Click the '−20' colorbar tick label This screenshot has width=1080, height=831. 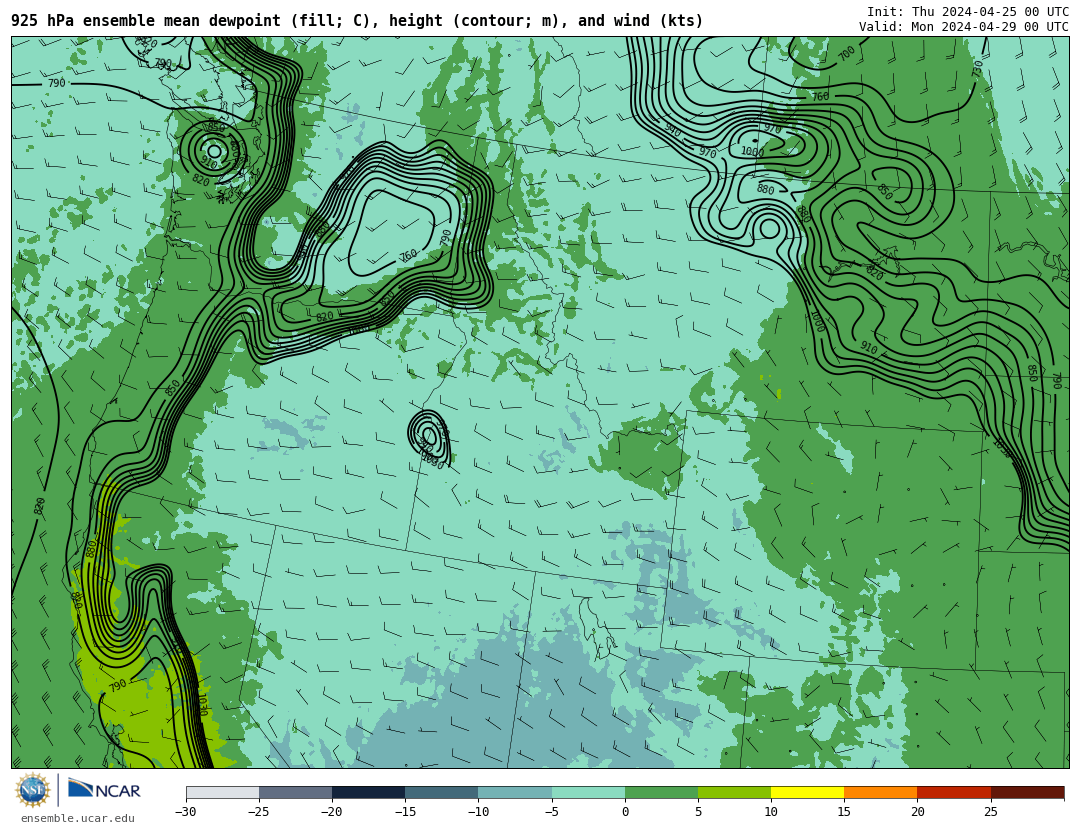(x=331, y=812)
